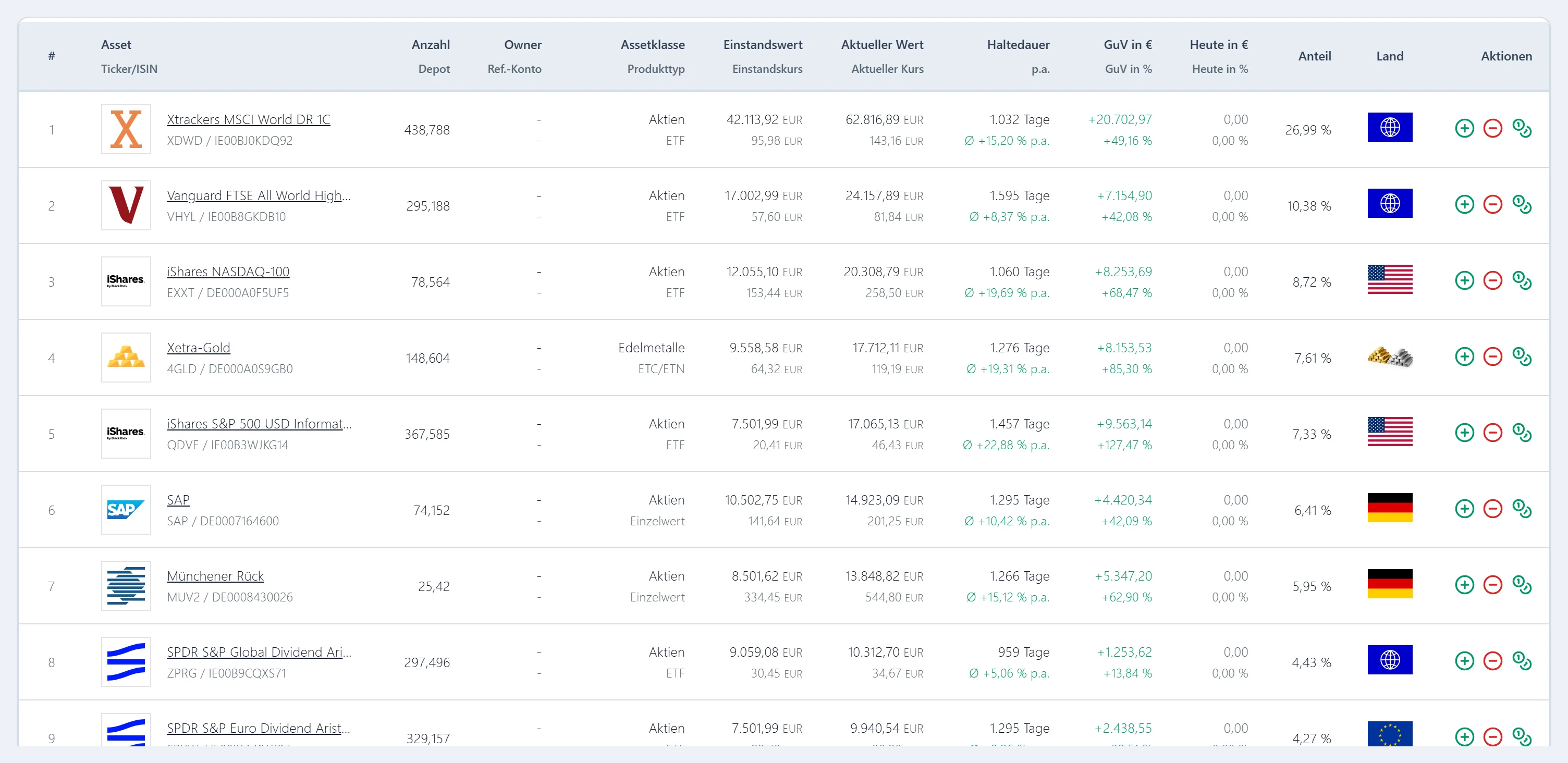1568x763 pixels.
Task: Click the globe flag in the Vanguard row
Action: (1390, 203)
